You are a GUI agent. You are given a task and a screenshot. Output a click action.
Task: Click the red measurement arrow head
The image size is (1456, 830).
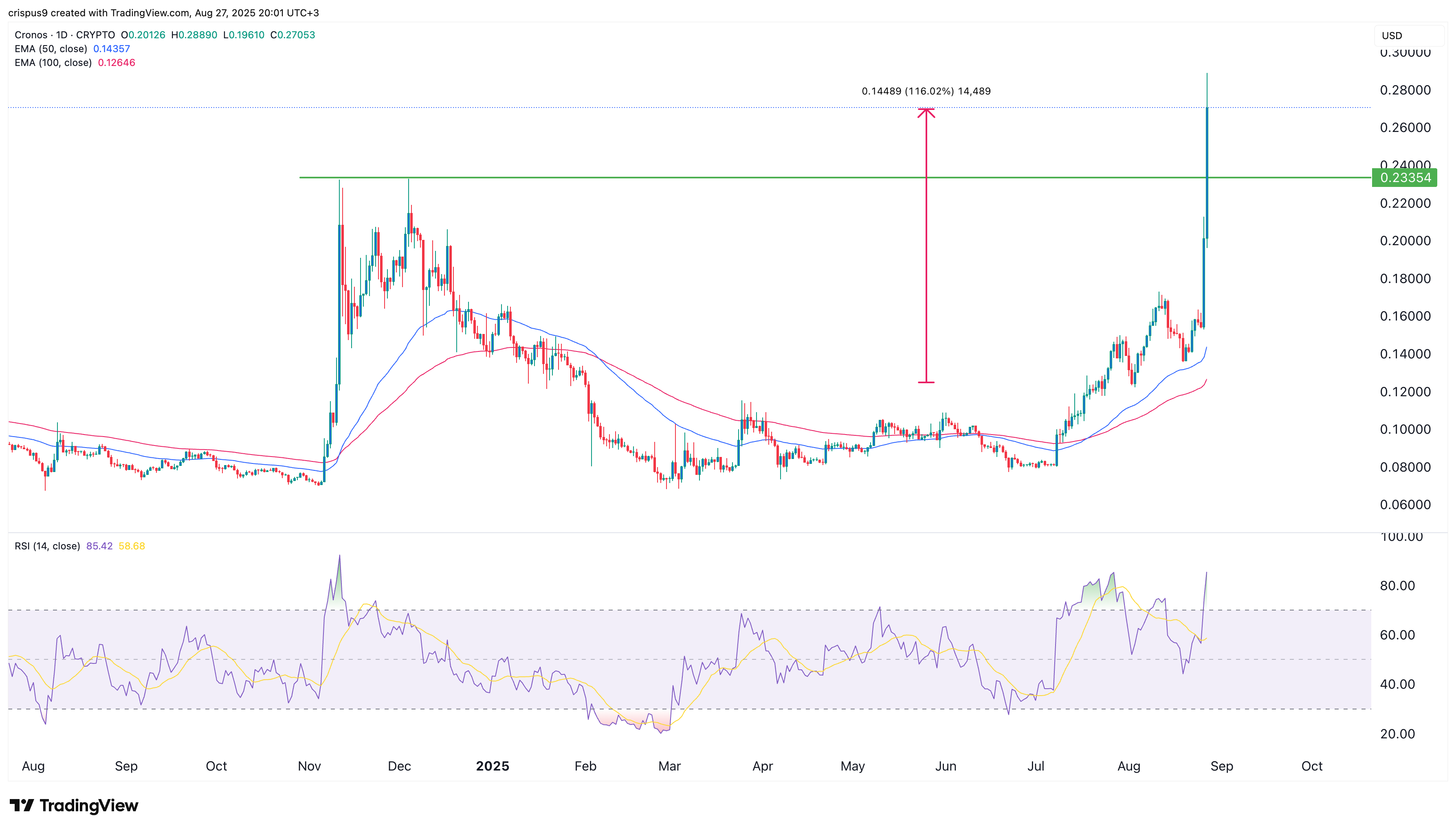(x=926, y=112)
